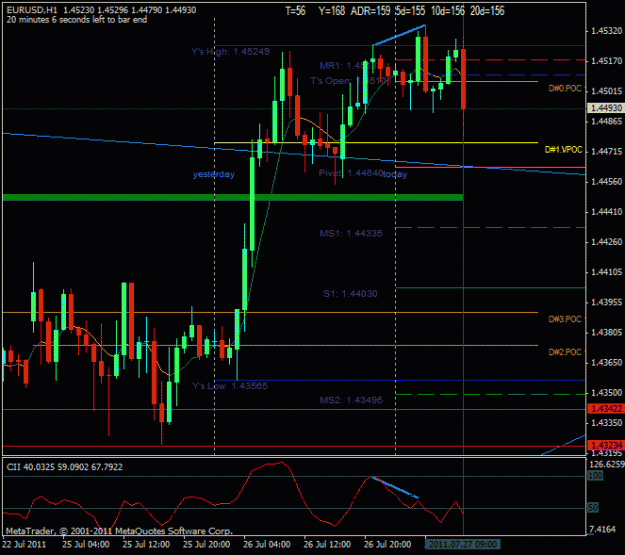Click the MS1: 1.44335 level label
Screen dimensions: 625x555
click(351, 233)
